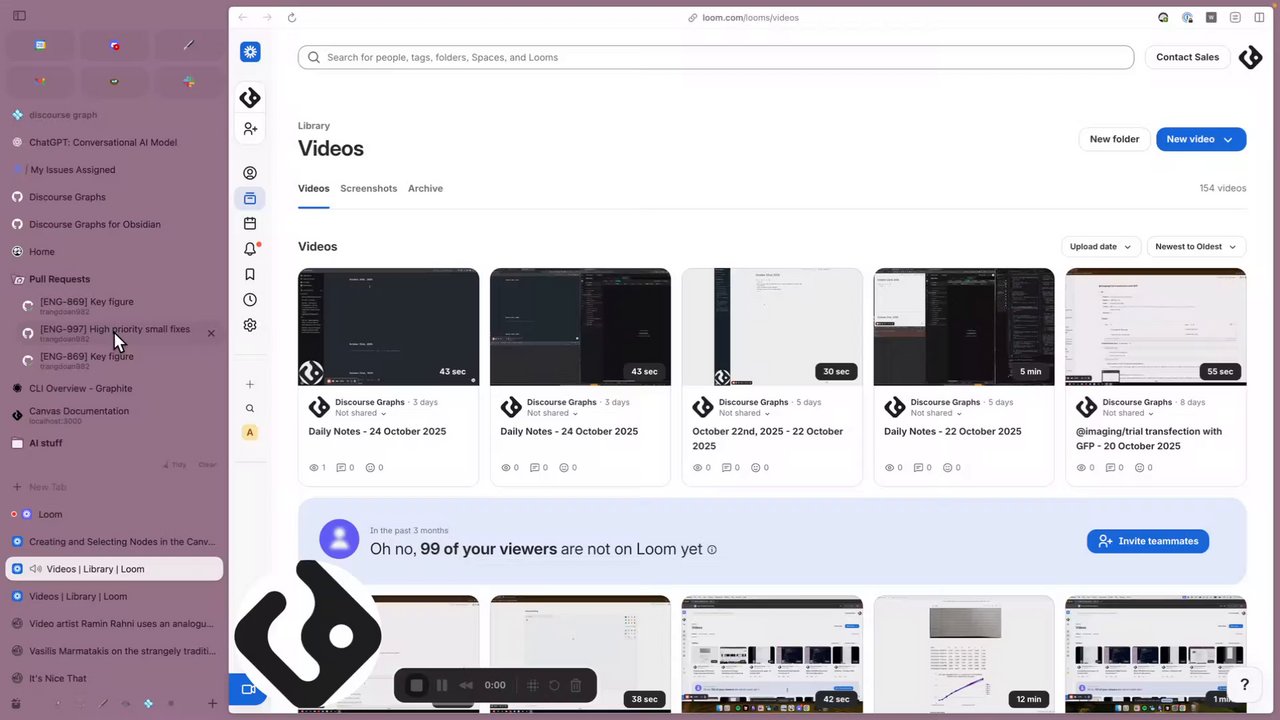The height and width of the screenshot is (720, 1280).
Task: Click the yellow A avatar in Loom sidebar
Action: coord(250,432)
